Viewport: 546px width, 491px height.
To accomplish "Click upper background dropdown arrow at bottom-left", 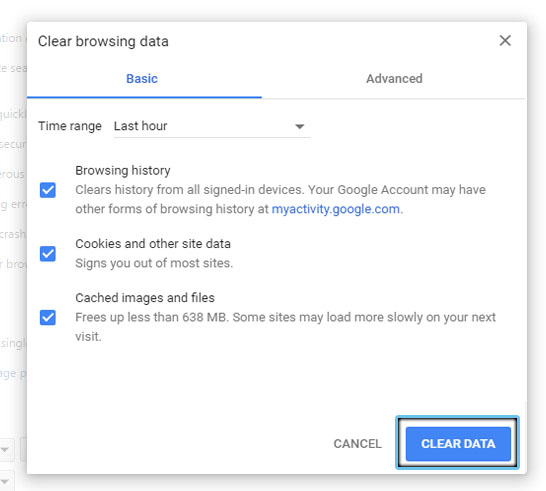I will click(x=5, y=450).
